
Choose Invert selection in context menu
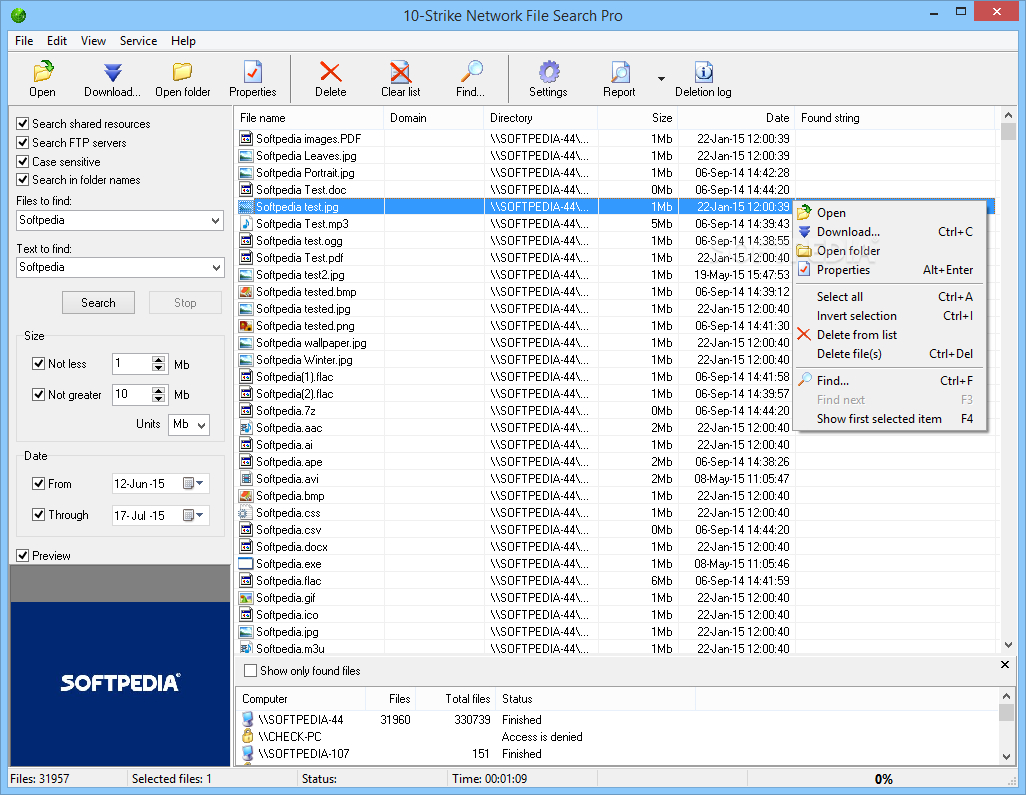point(889,316)
